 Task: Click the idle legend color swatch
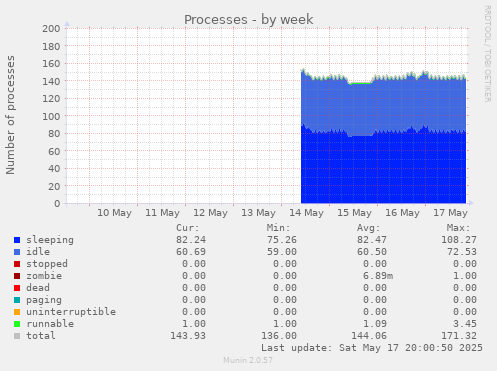(x=17, y=252)
